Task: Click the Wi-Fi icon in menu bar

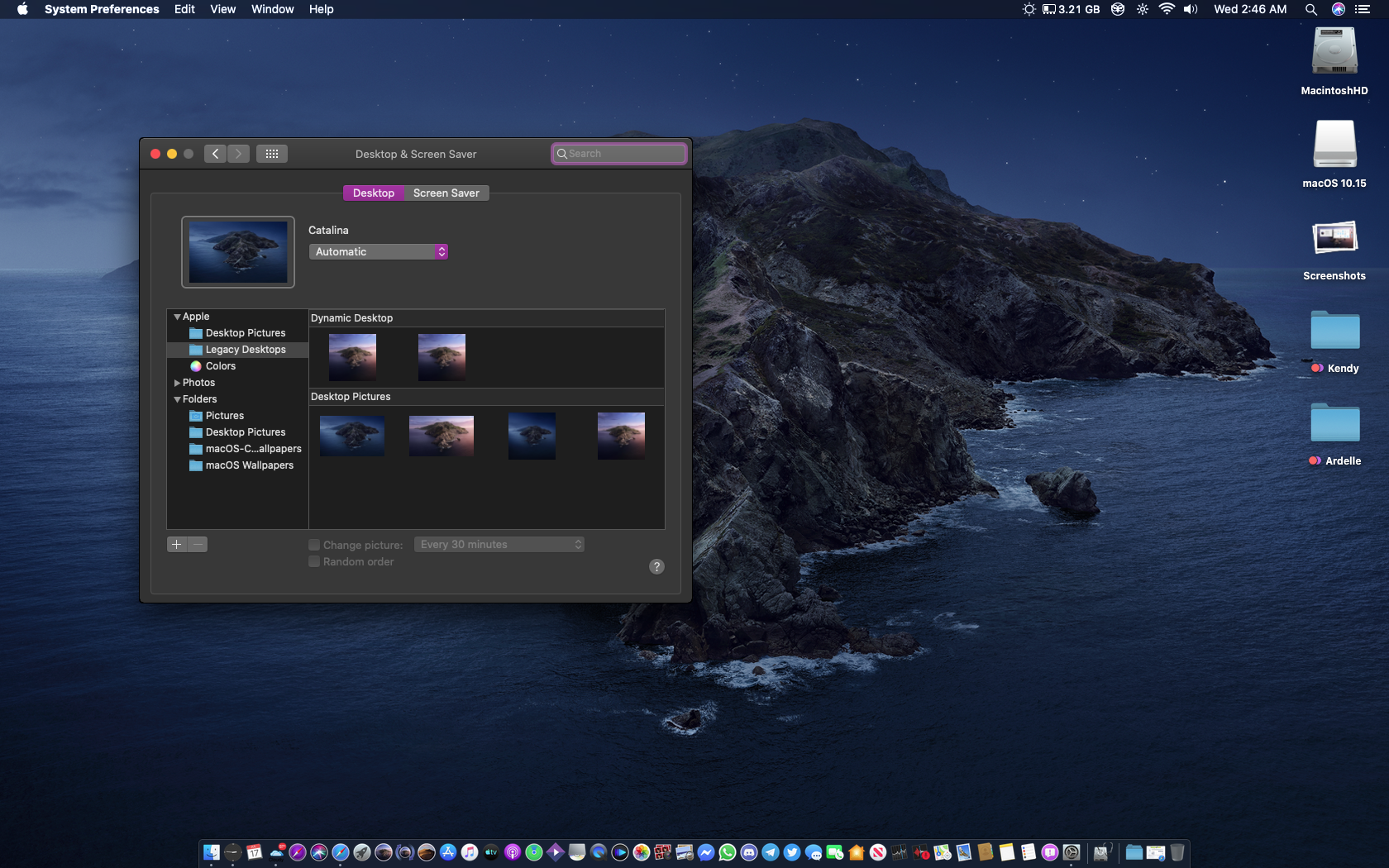Action: point(1167,9)
